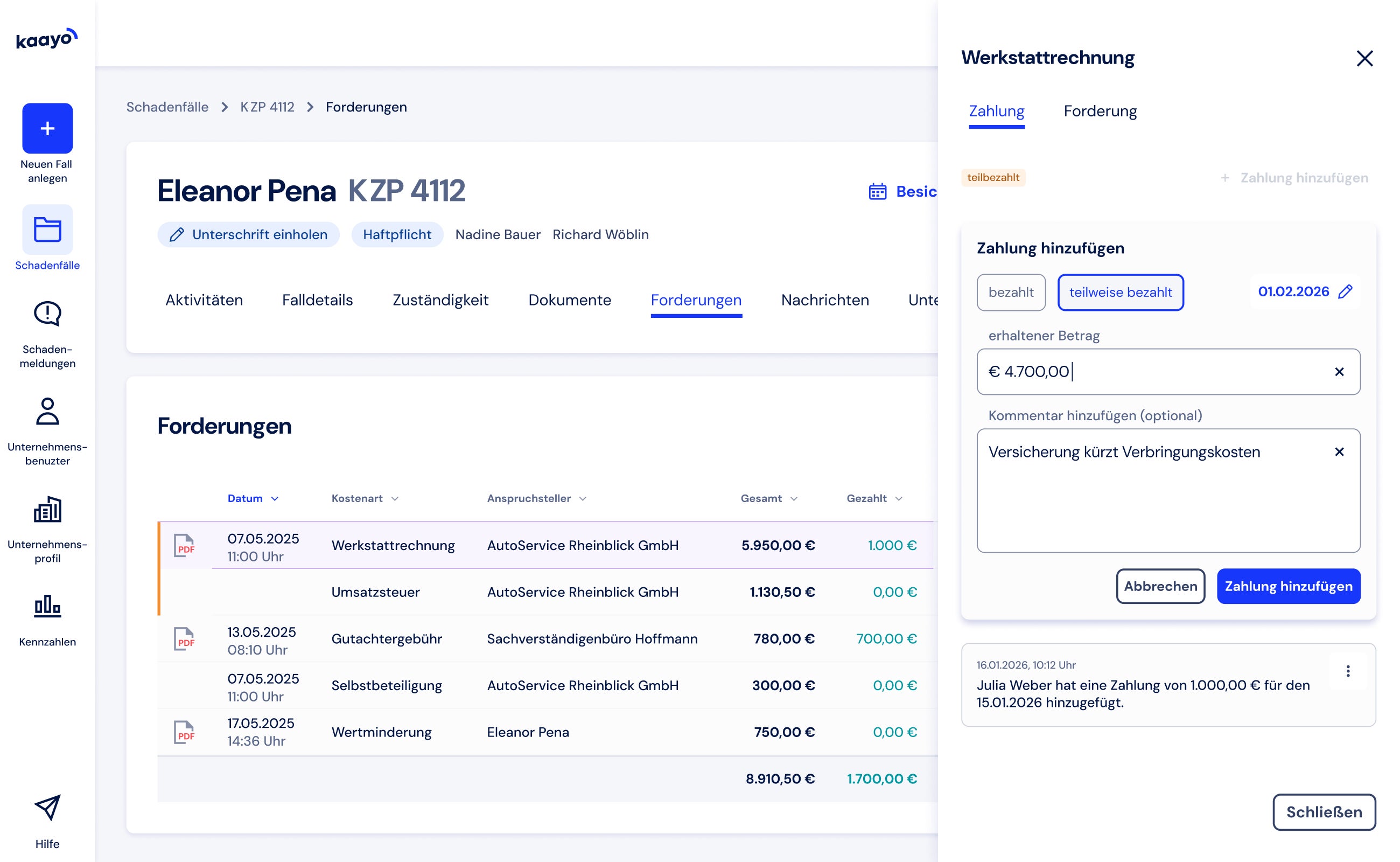Open Unternehmensbenutzer person icon
Screen dimensions: 1400x862
point(47,411)
